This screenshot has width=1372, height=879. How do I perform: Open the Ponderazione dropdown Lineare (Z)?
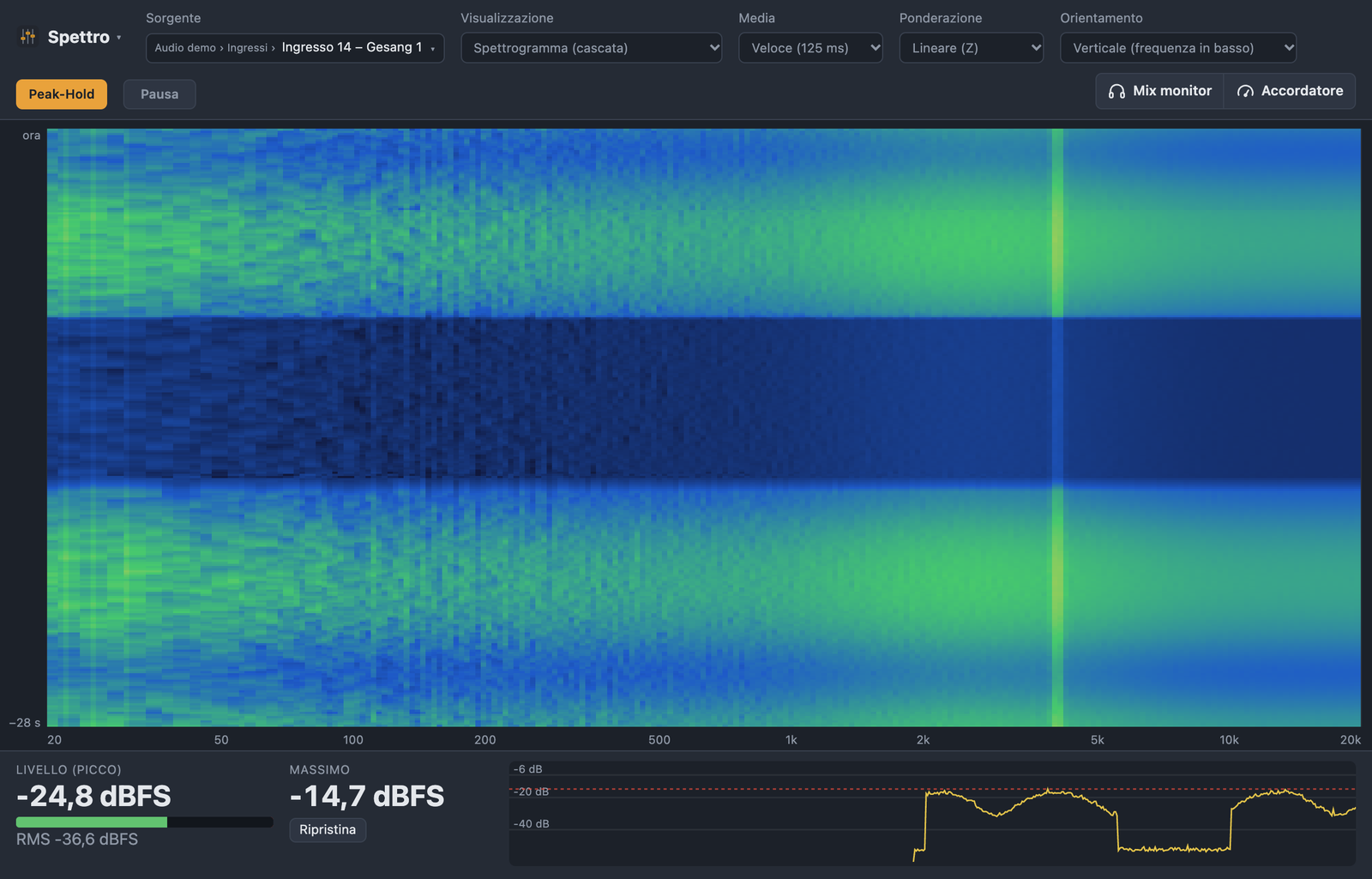(x=971, y=48)
